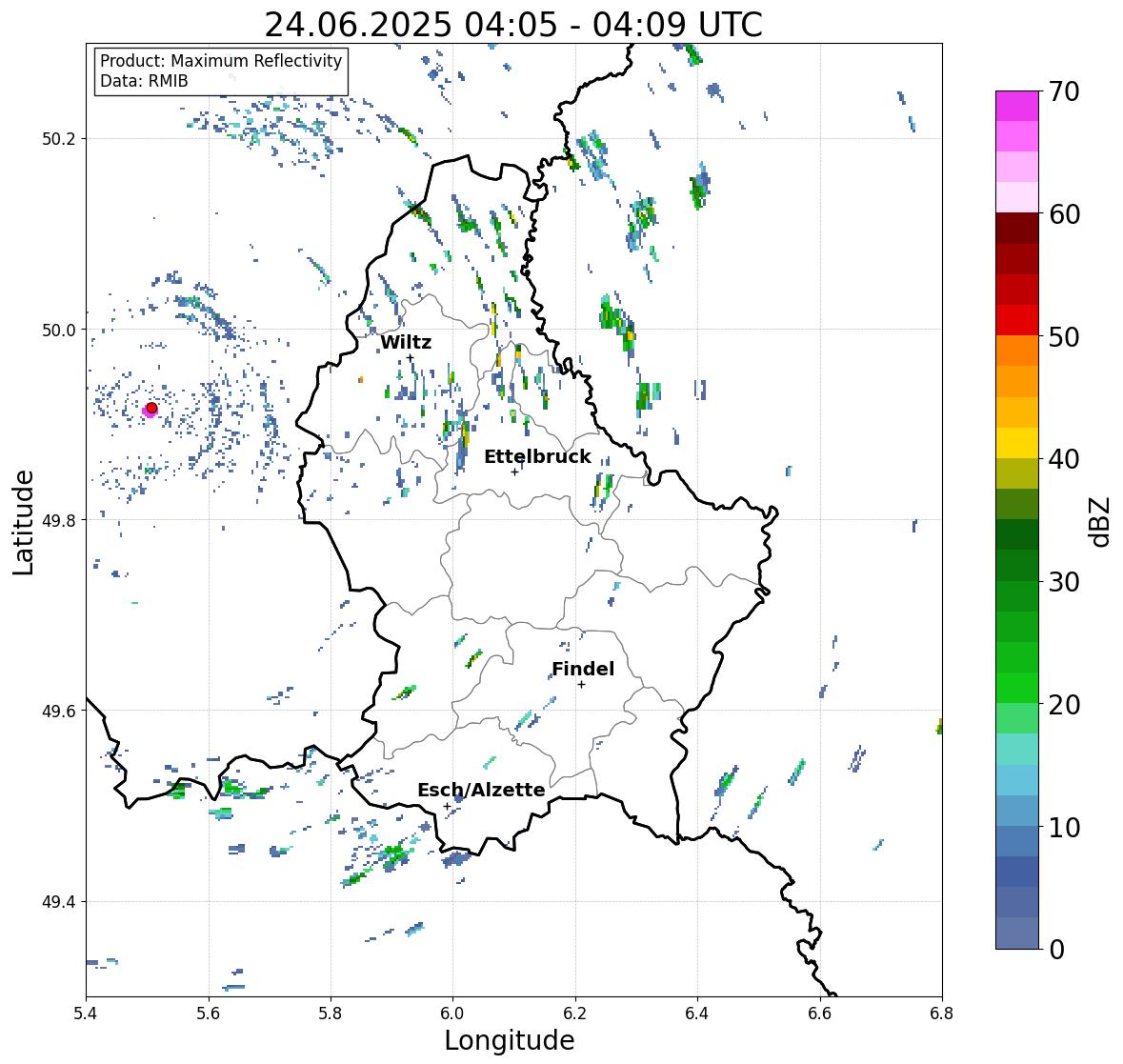The image size is (1123, 1064).
Task: Click the 50.2 latitude tick label
Action: click(59, 139)
